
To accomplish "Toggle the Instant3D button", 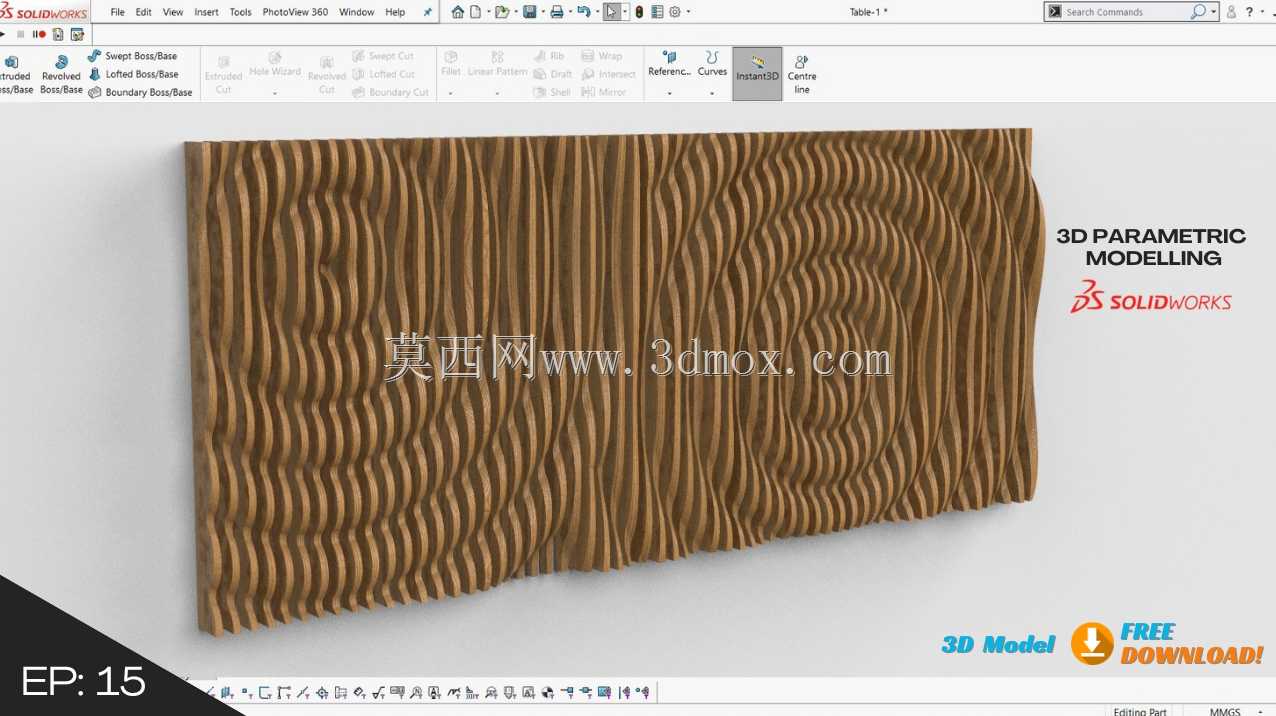I will (x=757, y=73).
